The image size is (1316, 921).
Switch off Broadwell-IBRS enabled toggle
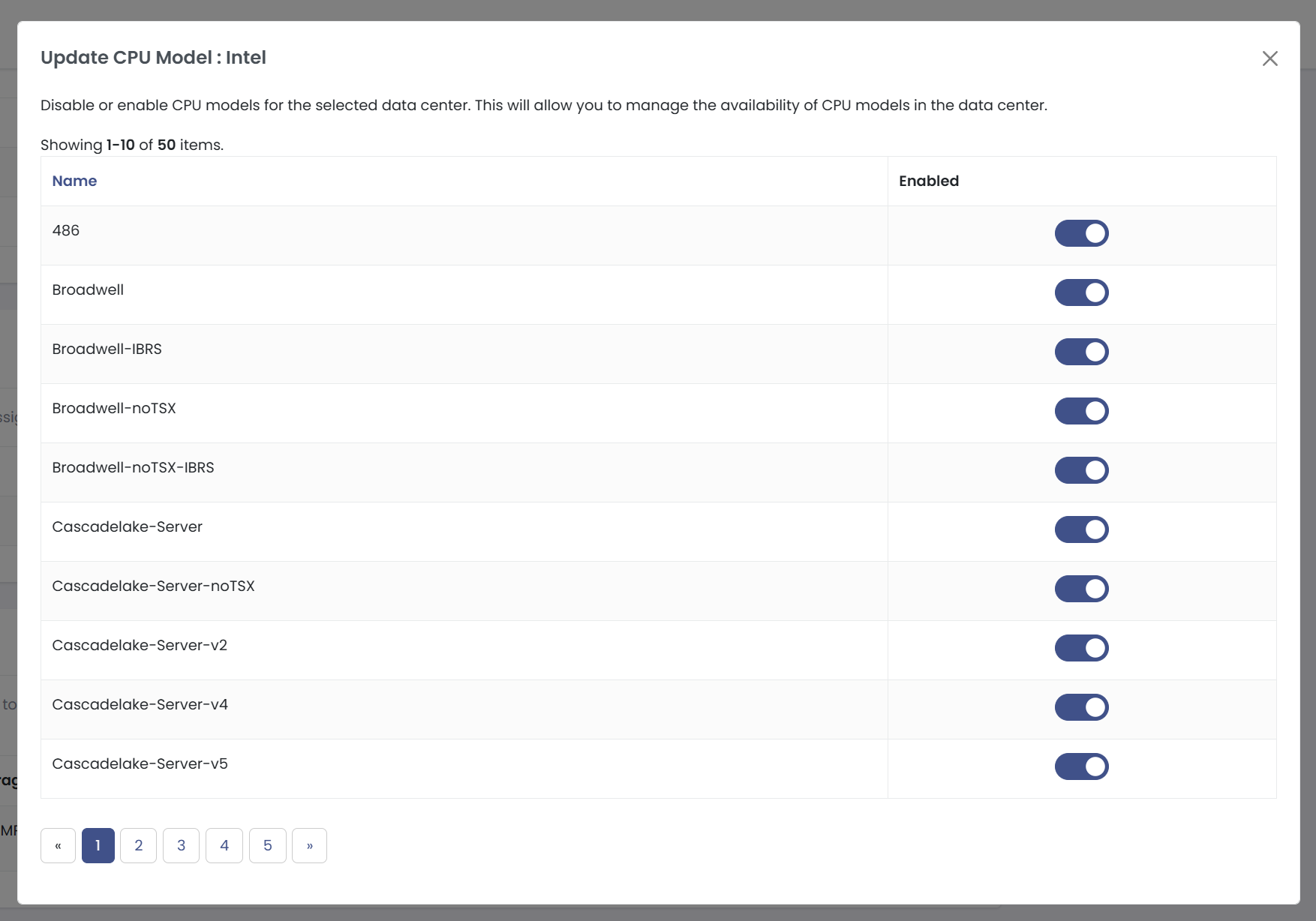1081,352
